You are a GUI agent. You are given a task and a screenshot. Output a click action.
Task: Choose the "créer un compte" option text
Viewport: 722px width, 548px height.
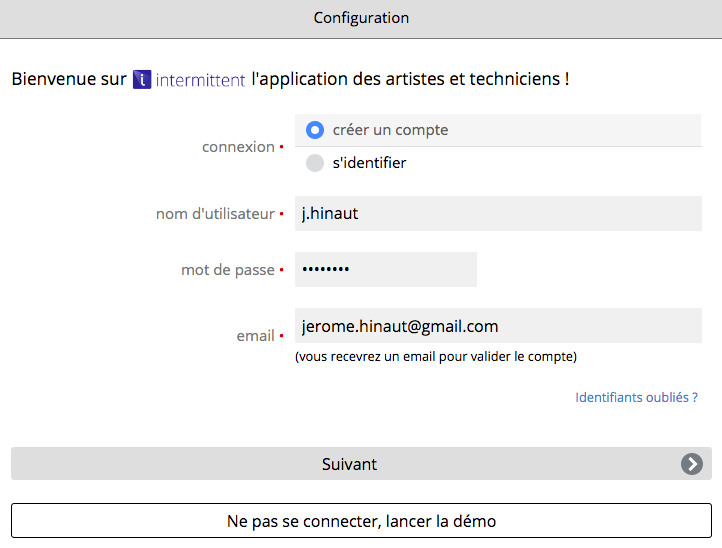[390, 130]
